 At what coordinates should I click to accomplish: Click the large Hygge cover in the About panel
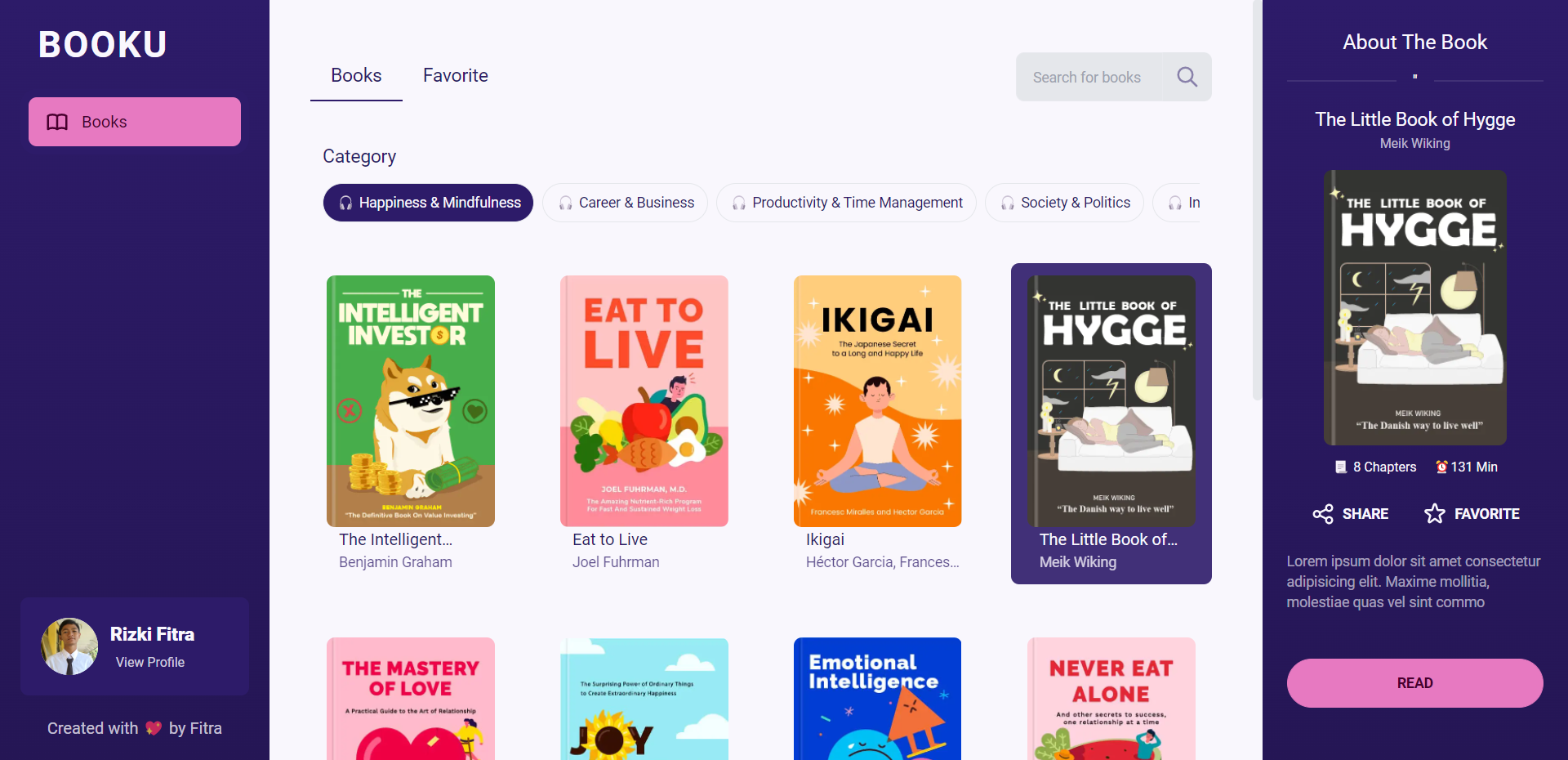pyautogui.click(x=1415, y=307)
